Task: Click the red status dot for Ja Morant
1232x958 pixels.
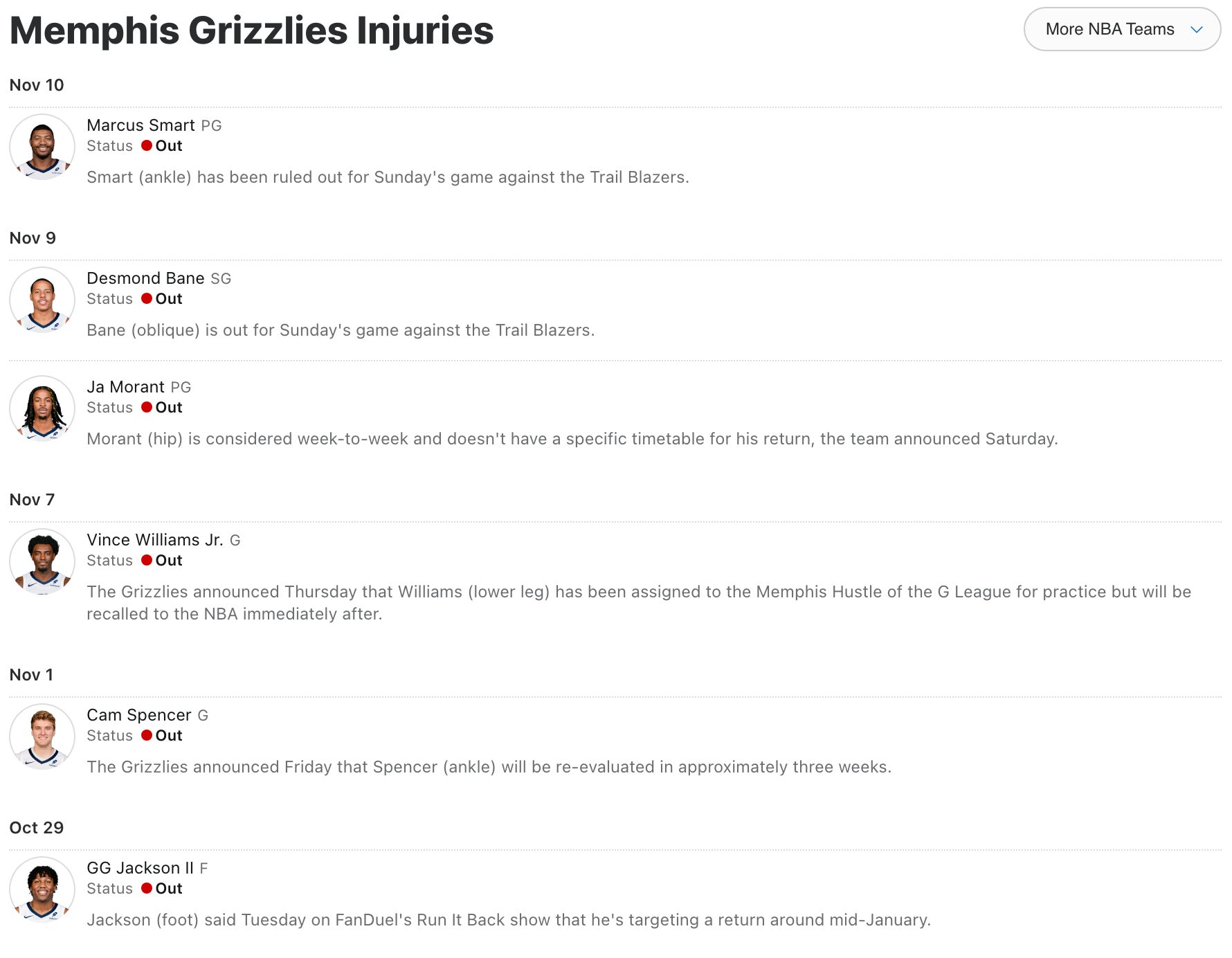Action: coord(147,408)
